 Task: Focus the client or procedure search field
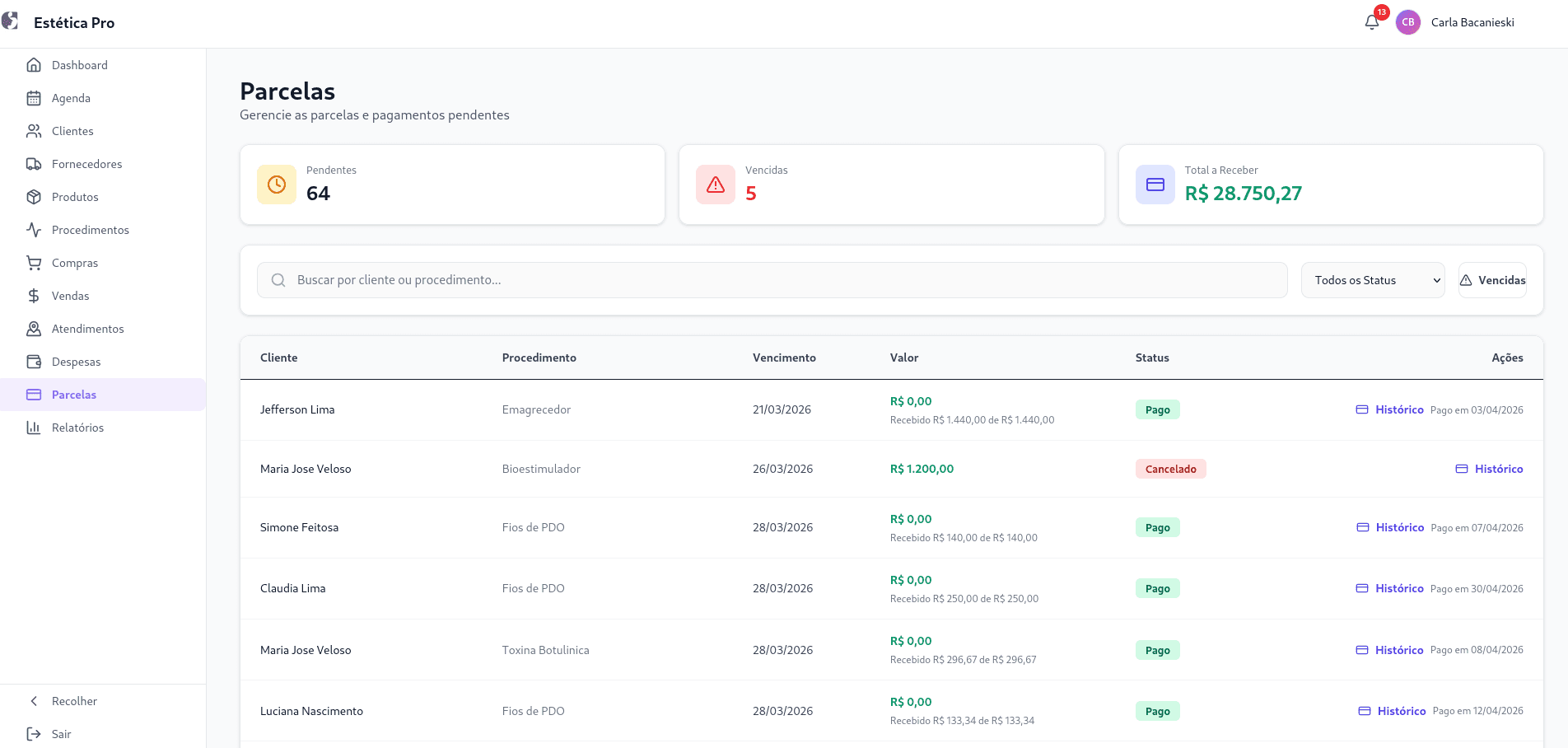[x=772, y=280]
